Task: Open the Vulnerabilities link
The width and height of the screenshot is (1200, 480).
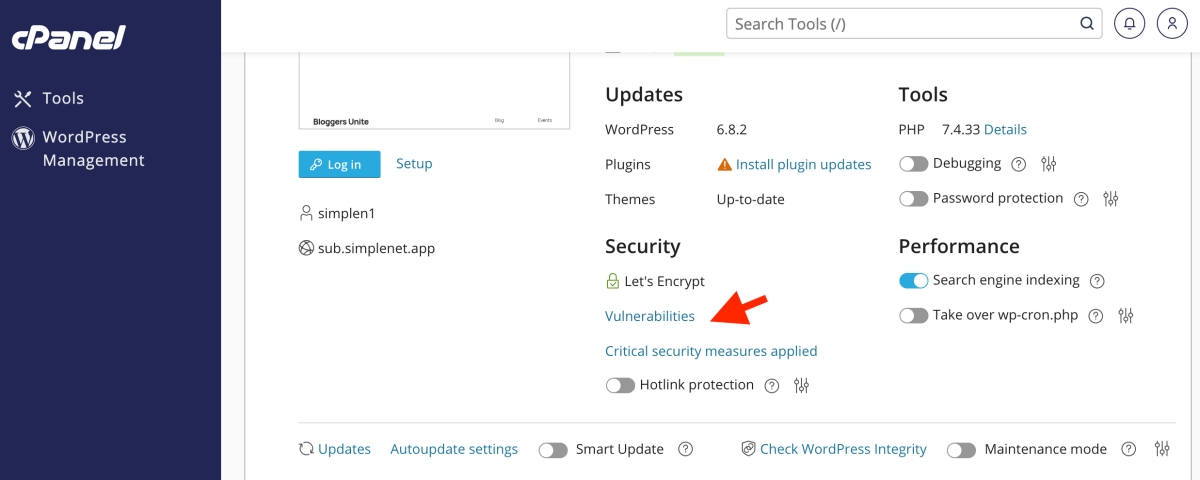Action: point(650,316)
